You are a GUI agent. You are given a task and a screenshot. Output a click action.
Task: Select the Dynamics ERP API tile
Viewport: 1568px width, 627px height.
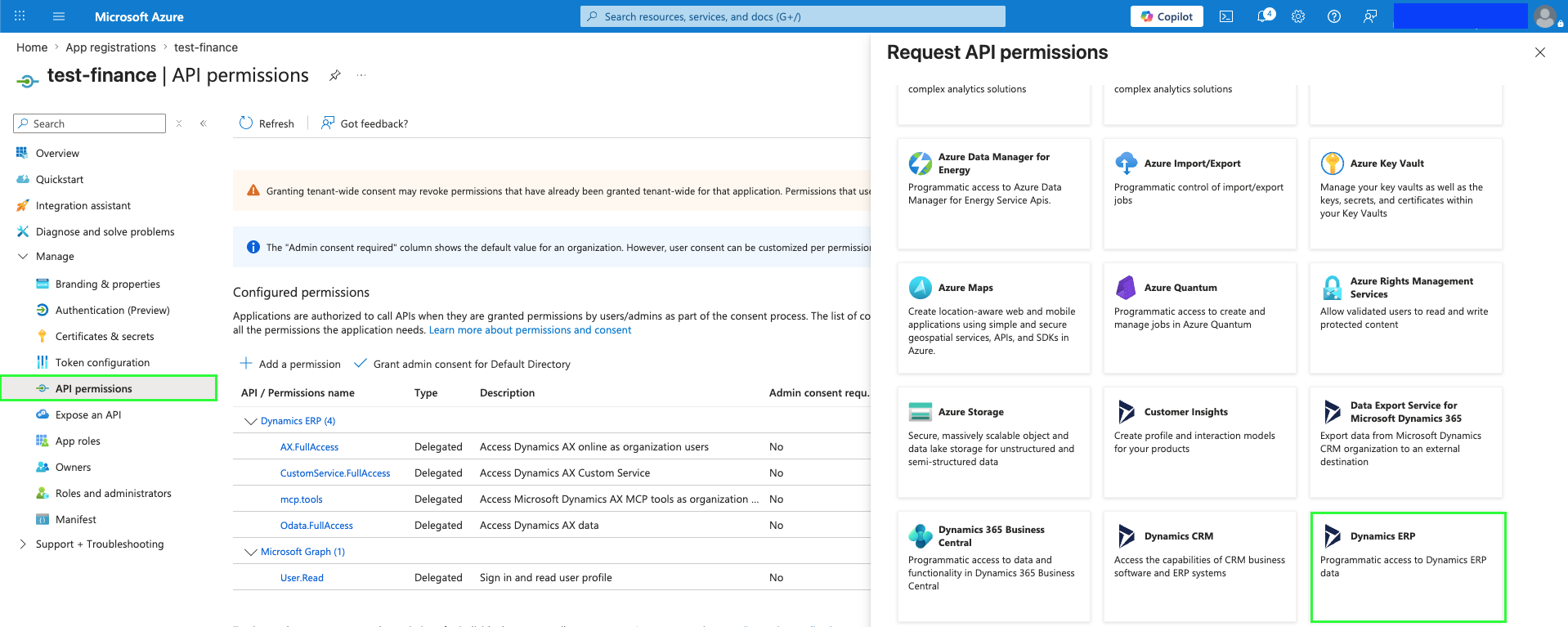[x=1408, y=567]
